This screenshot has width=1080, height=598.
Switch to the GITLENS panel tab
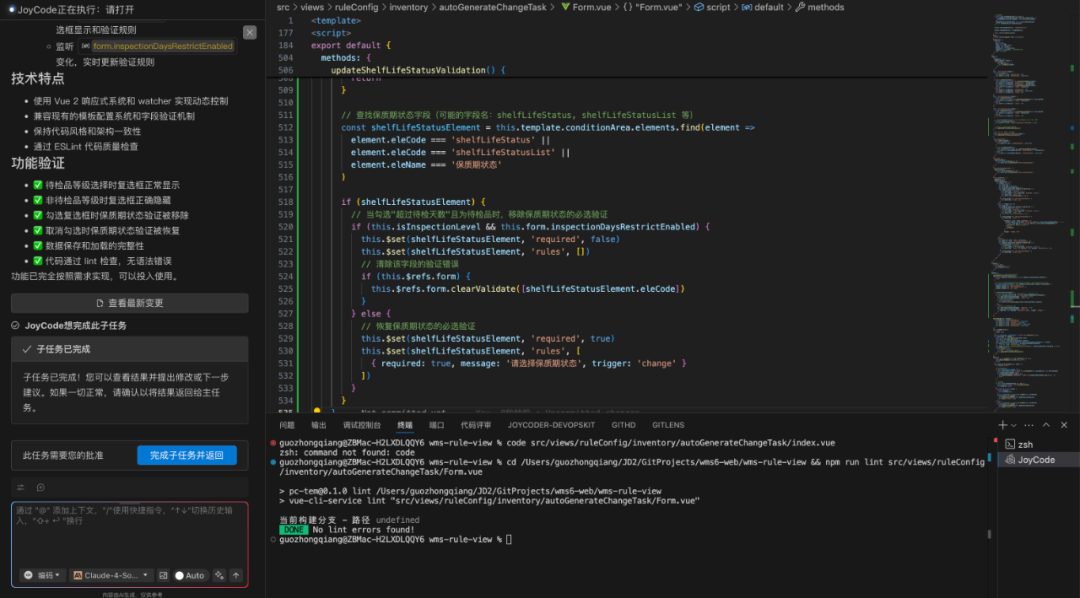click(x=668, y=425)
